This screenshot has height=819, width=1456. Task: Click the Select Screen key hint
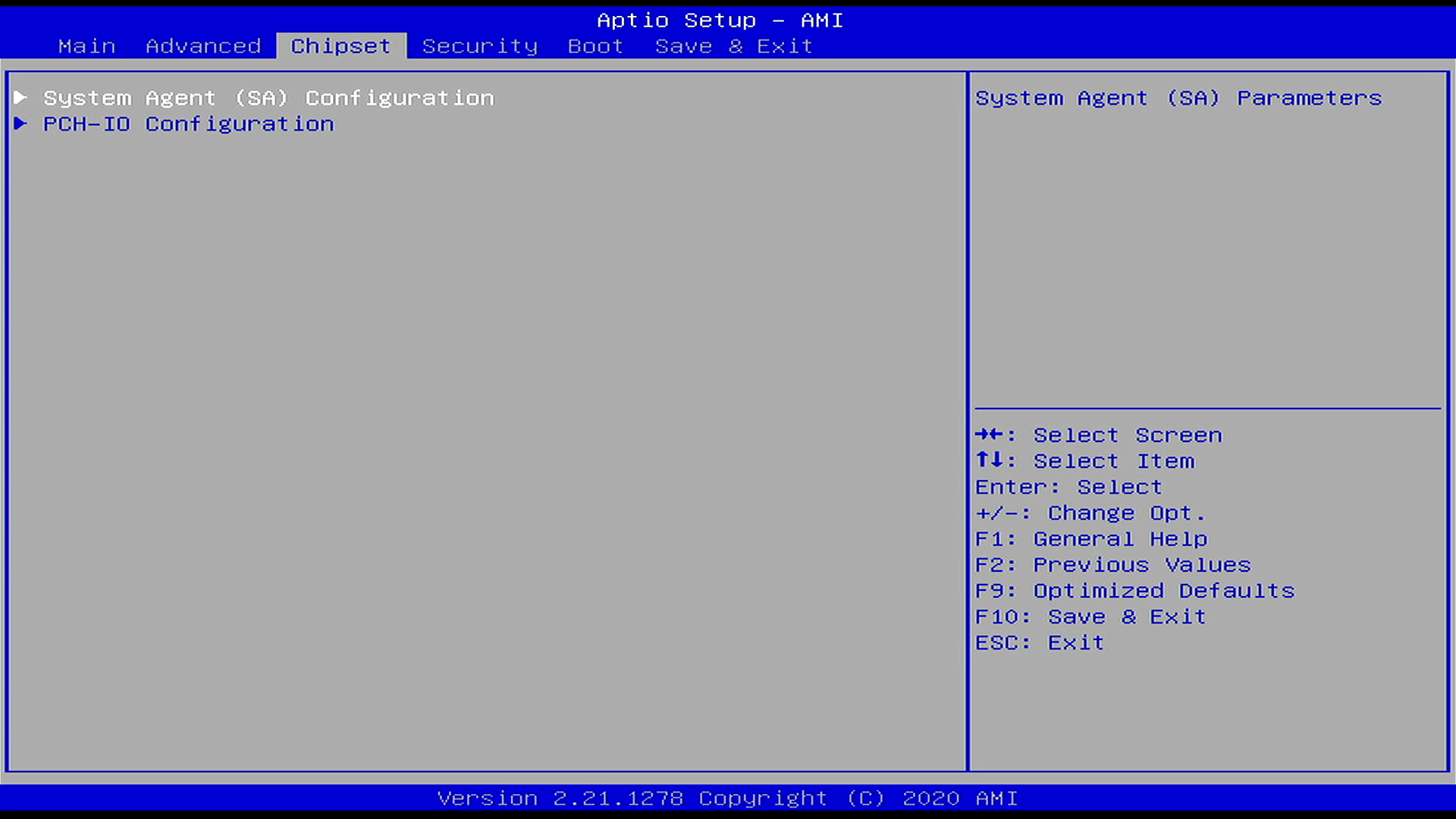tap(1098, 435)
